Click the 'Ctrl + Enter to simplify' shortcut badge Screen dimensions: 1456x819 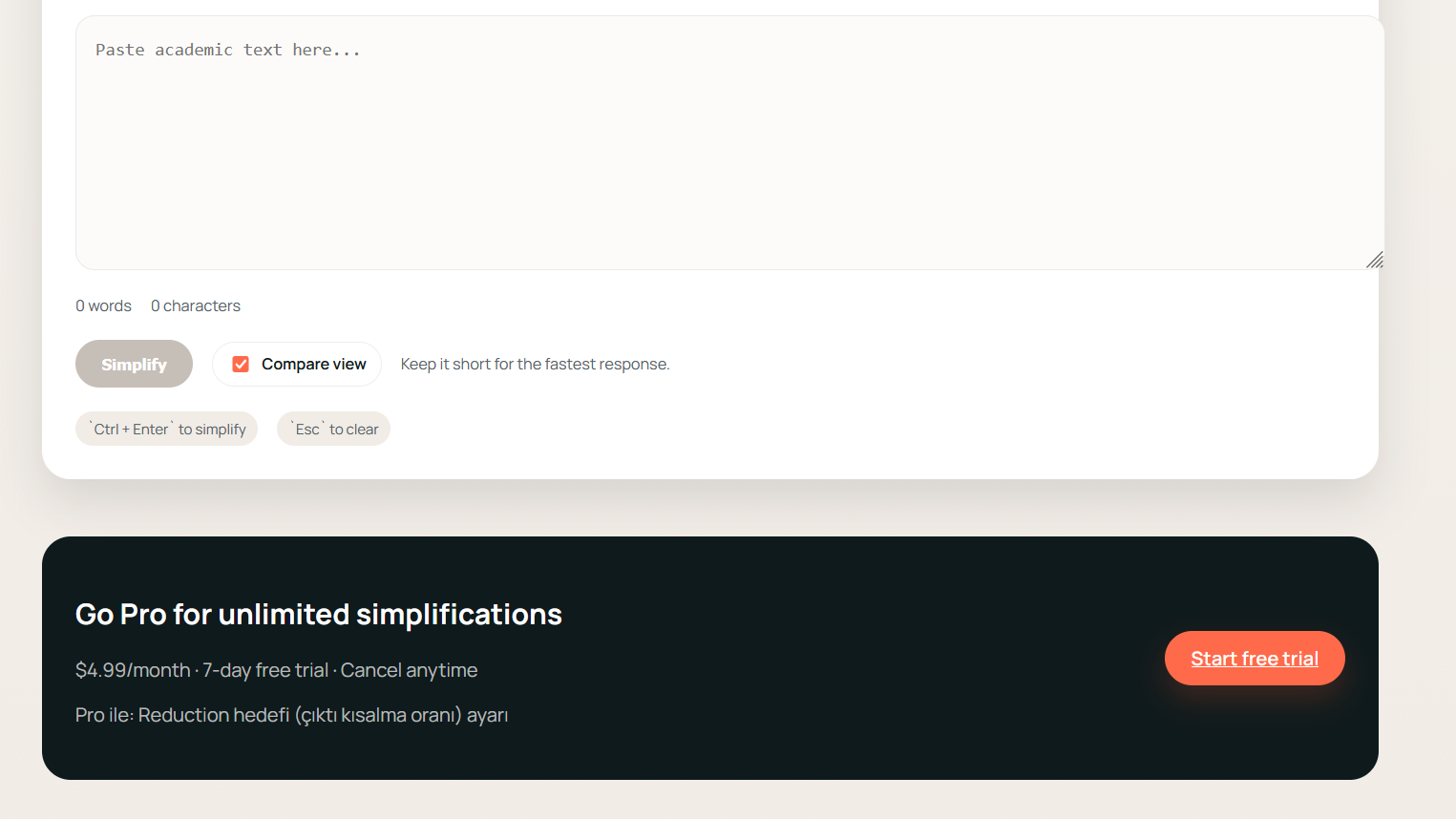[166, 429]
